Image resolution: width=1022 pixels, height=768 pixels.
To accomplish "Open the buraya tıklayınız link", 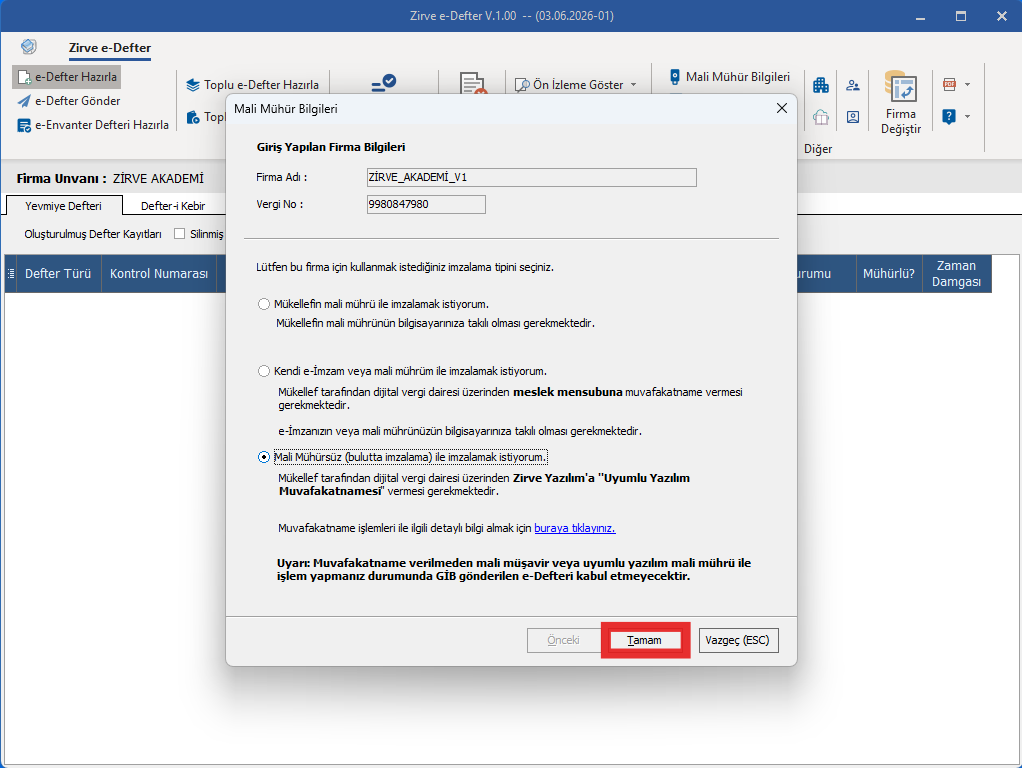I will point(574,528).
